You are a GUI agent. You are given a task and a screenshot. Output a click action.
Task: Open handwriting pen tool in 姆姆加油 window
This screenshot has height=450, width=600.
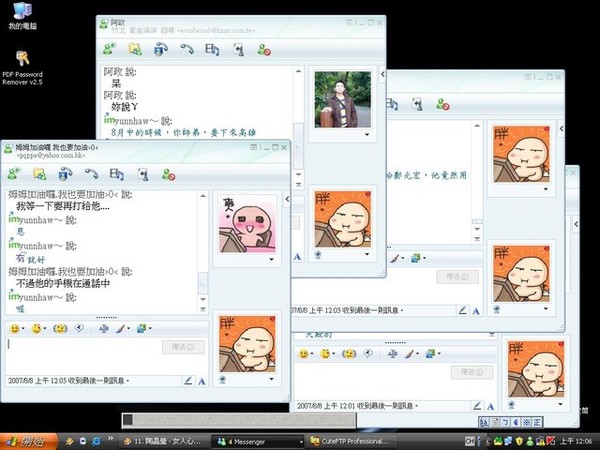[x=123, y=329]
